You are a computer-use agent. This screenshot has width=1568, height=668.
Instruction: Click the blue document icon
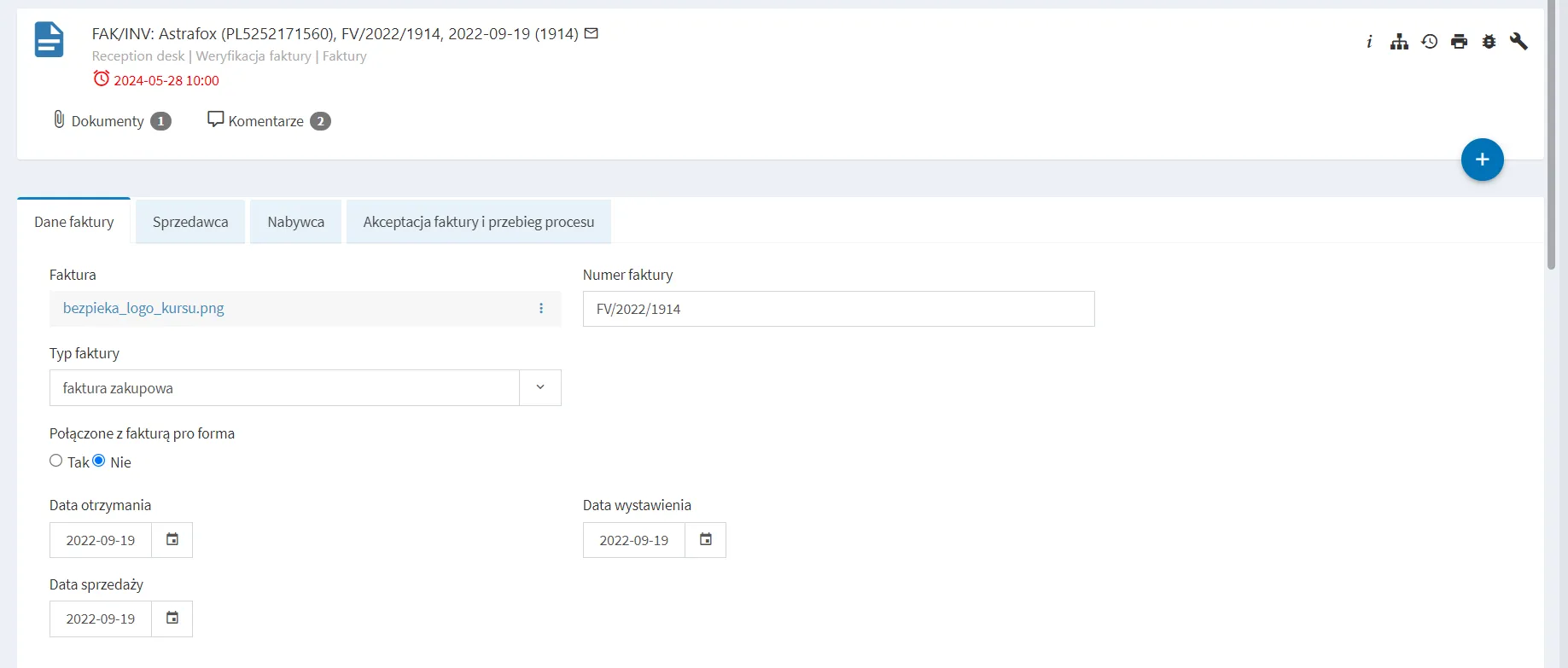(x=49, y=40)
